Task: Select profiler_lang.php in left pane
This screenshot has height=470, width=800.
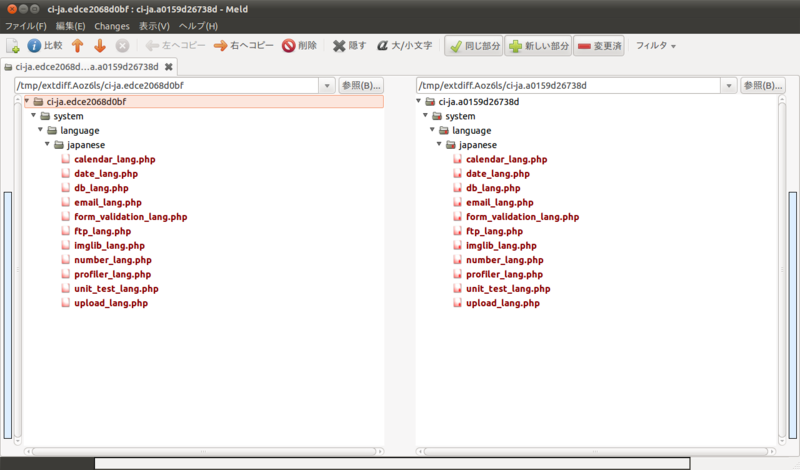Action: pos(112,274)
